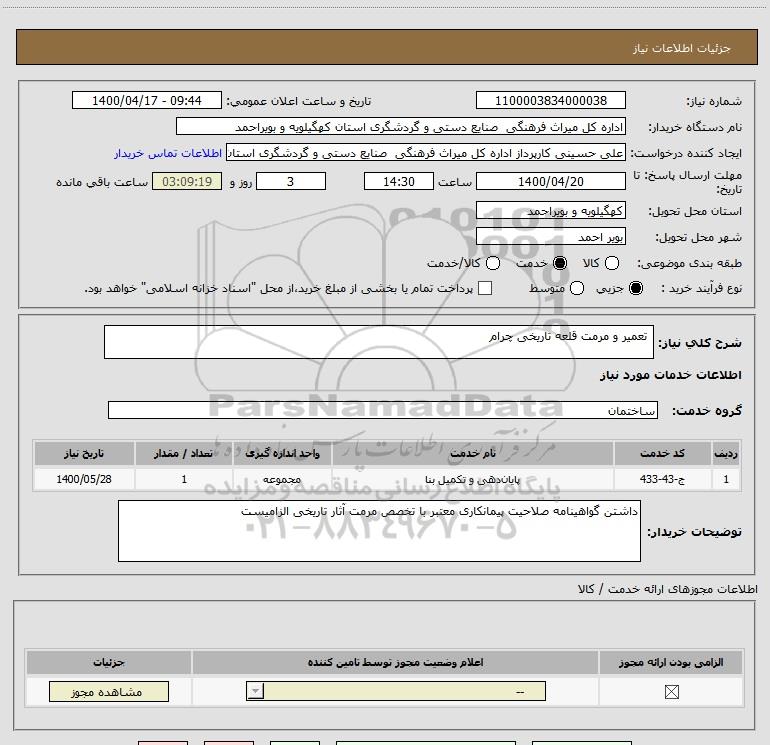Click the واحد اندازه گیری column header

coord(282,453)
